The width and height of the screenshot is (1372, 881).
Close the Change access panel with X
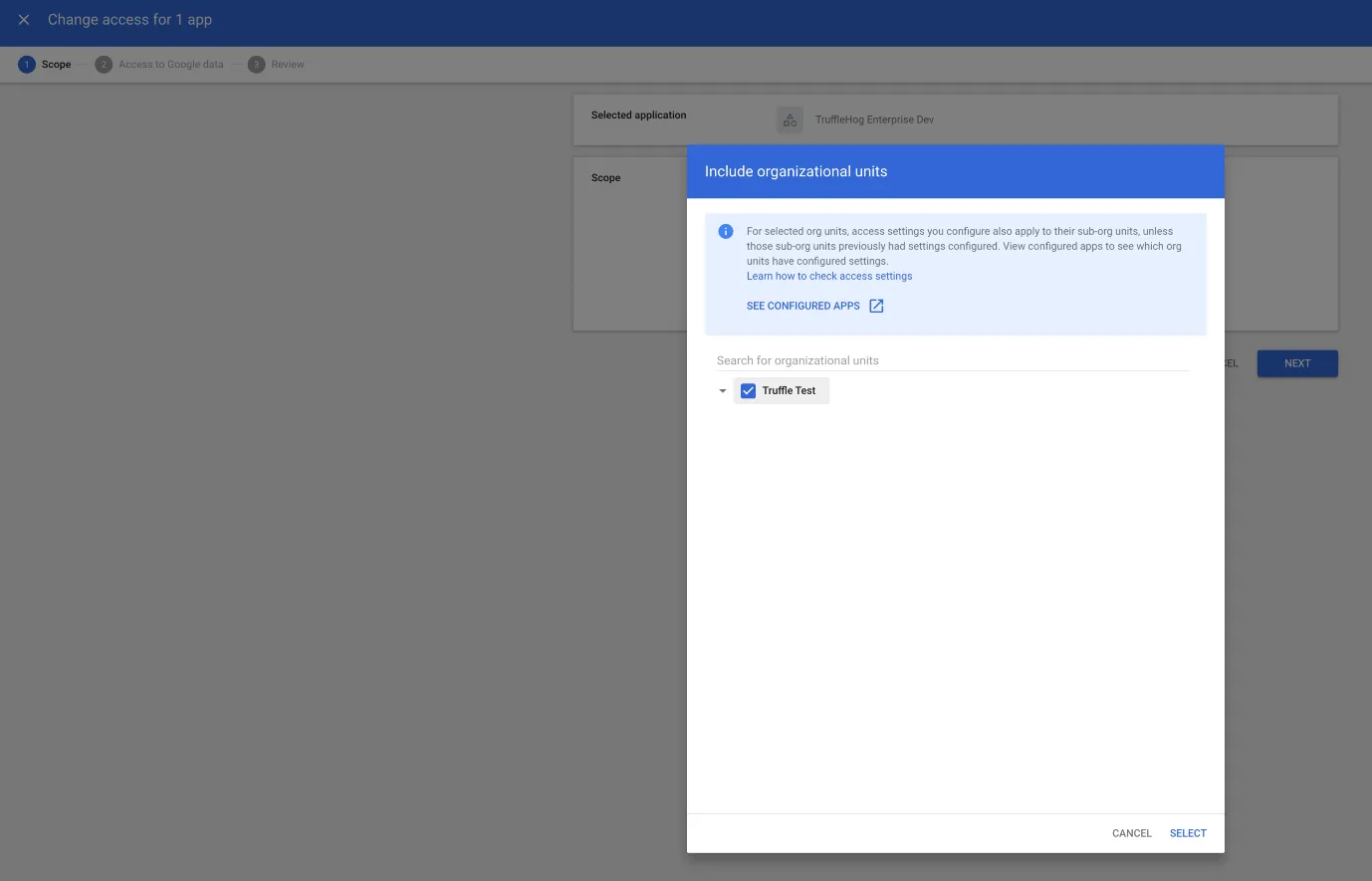tap(24, 20)
